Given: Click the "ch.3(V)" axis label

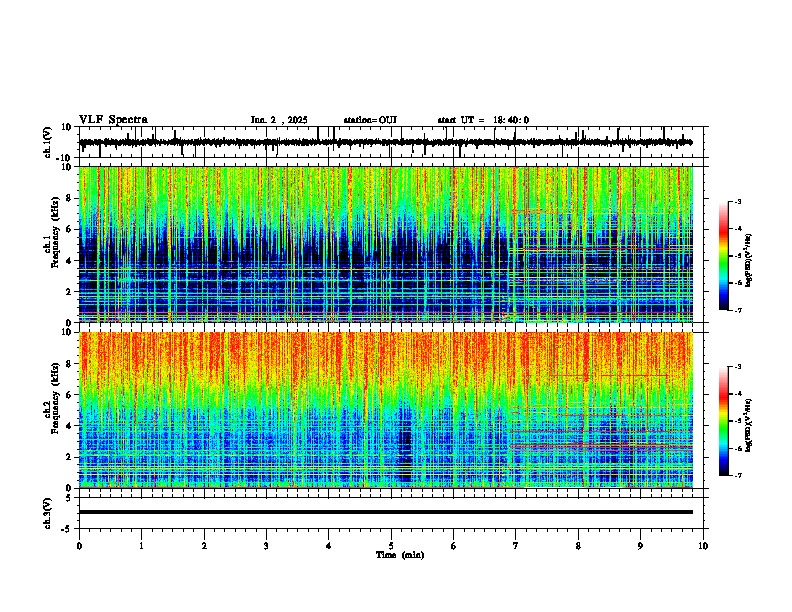Looking at the screenshot, I should (x=48, y=513).
